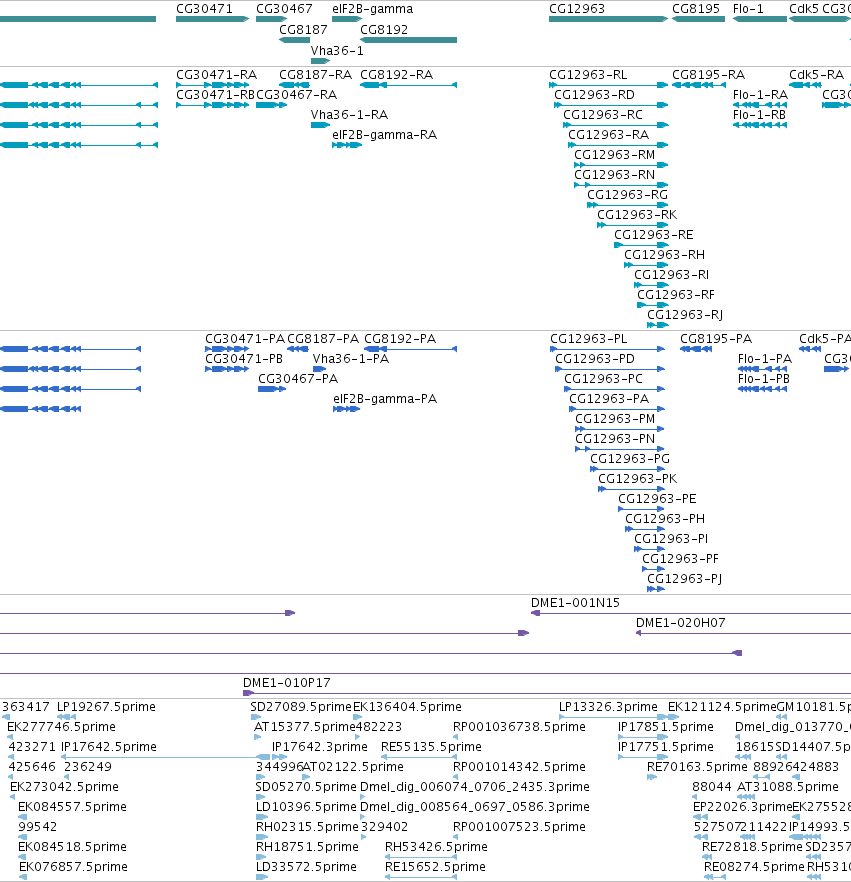
Task: Open transcript CG8187-RA
Action: coord(316,75)
